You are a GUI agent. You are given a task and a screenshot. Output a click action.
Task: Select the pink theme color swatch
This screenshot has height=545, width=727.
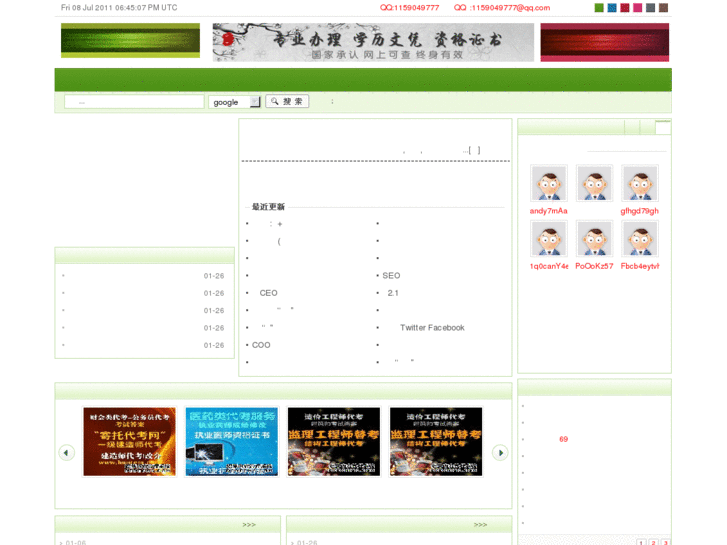[638, 7]
